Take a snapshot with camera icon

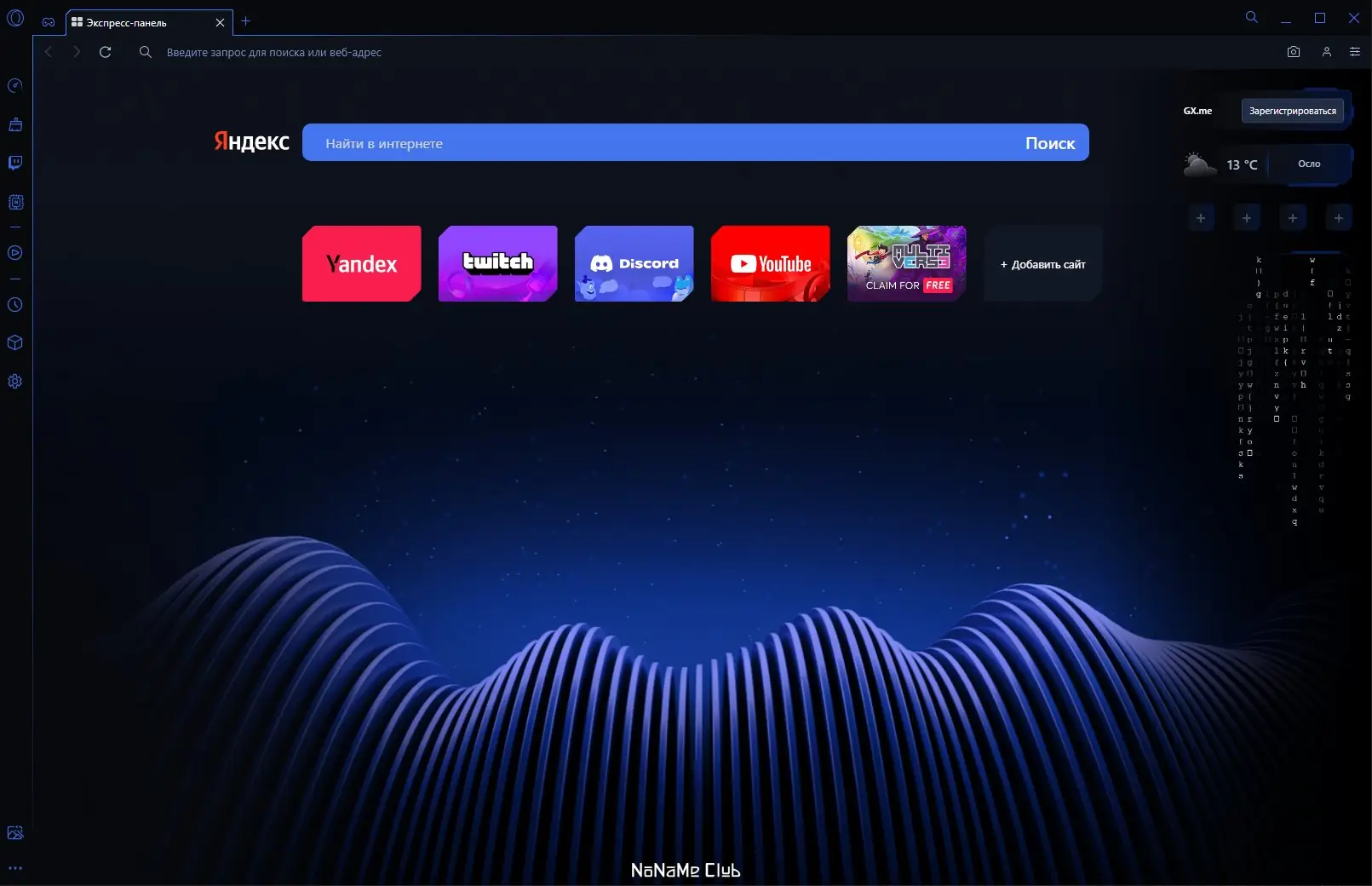pyautogui.click(x=1294, y=52)
